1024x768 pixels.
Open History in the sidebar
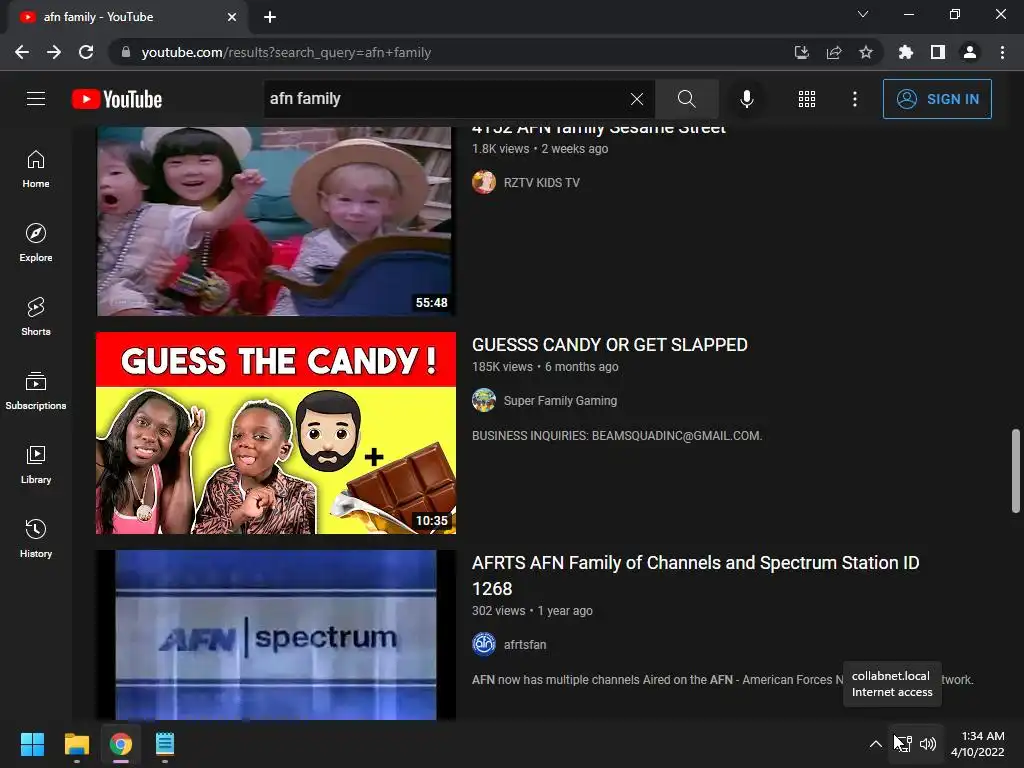click(36, 539)
